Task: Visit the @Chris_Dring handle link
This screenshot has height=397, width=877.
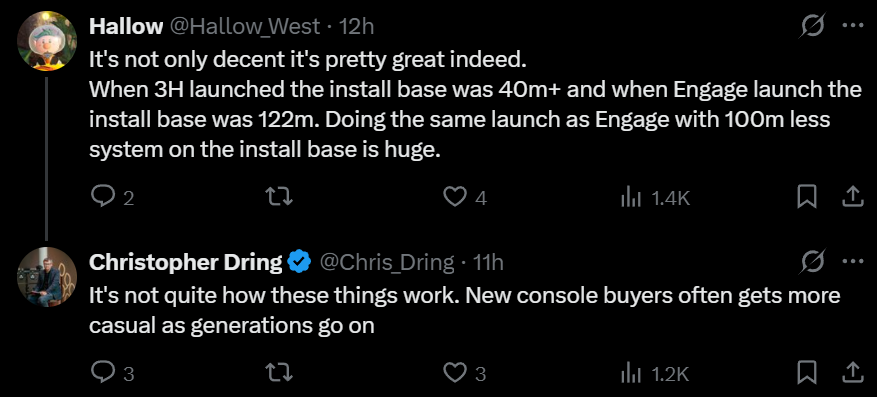Action: [x=386, y=261]
